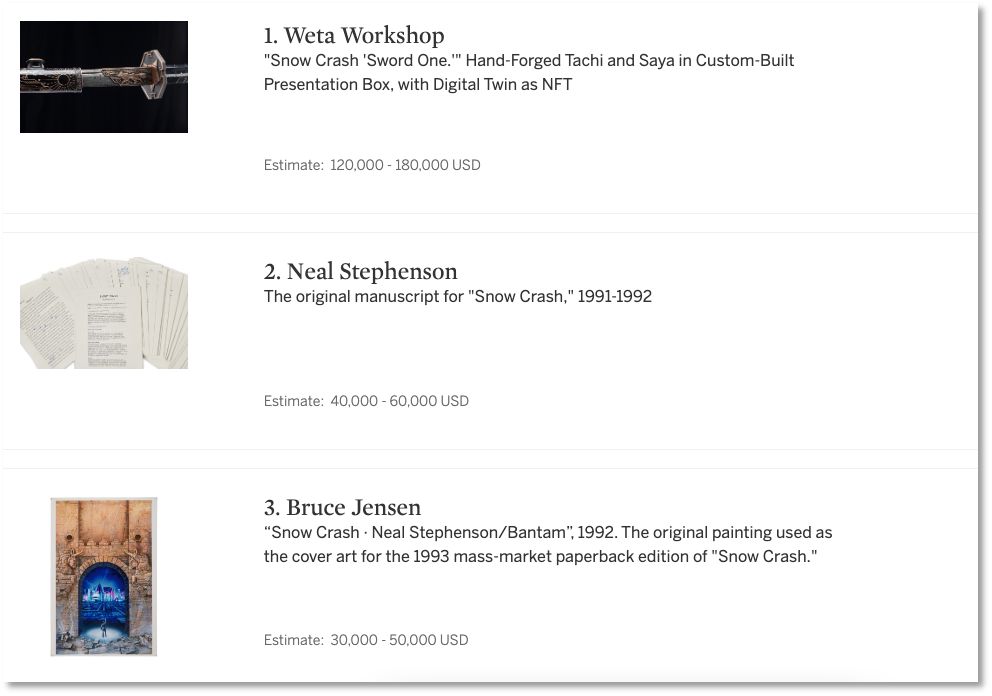This screenshot has width=992, height=696.
Task: Click the 120,000 - 180,000 USD estimate value
Action: [x=405, y=165]
